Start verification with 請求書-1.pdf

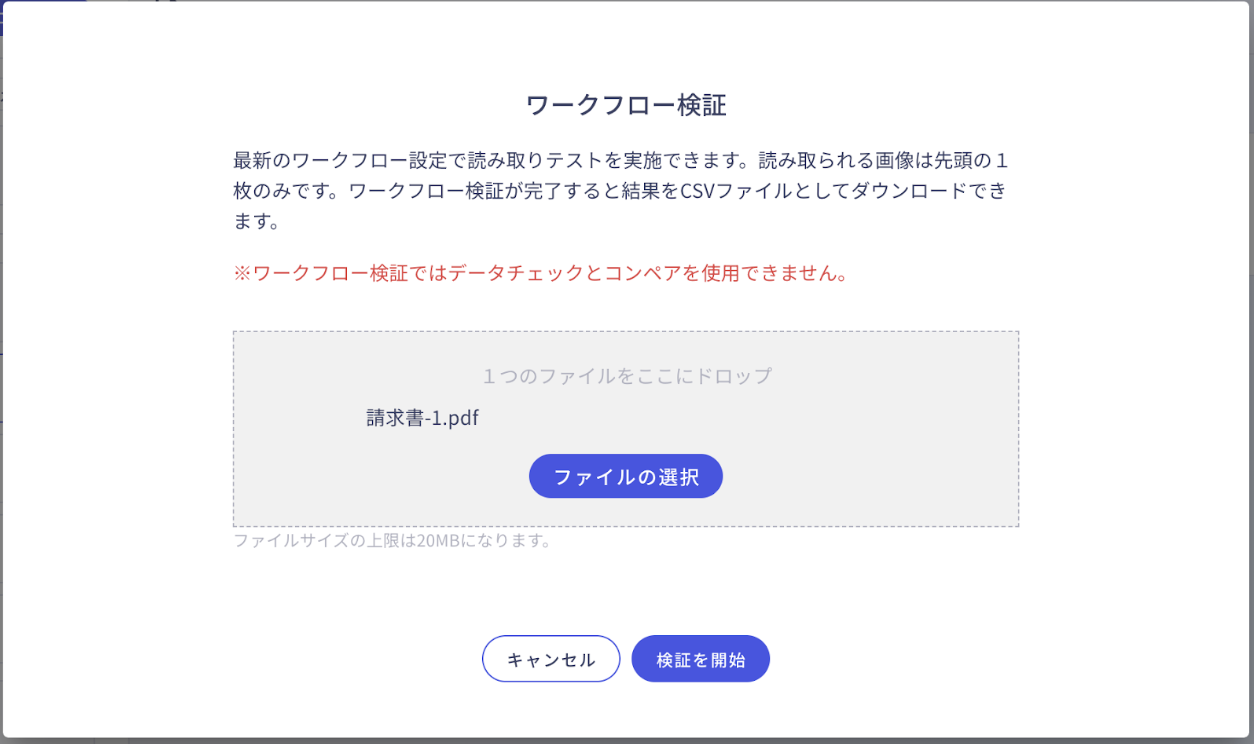click(700, 658)
